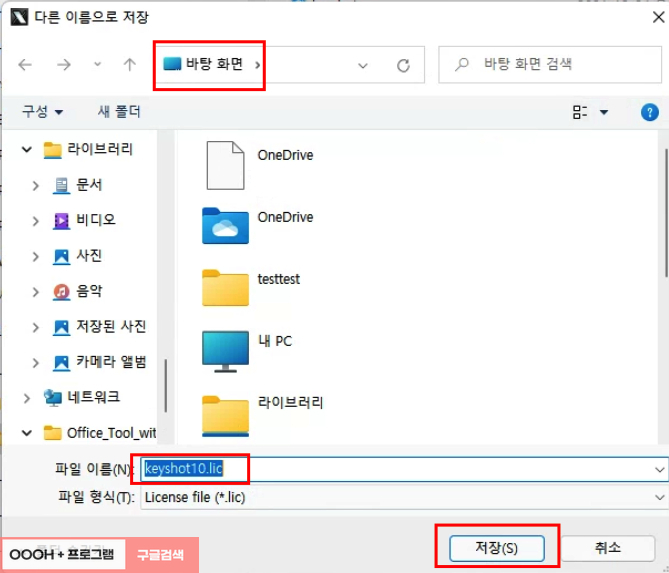Expand the 사진 tree node
669x573 pixels.
pyautogui.click(x=35, y=256)
